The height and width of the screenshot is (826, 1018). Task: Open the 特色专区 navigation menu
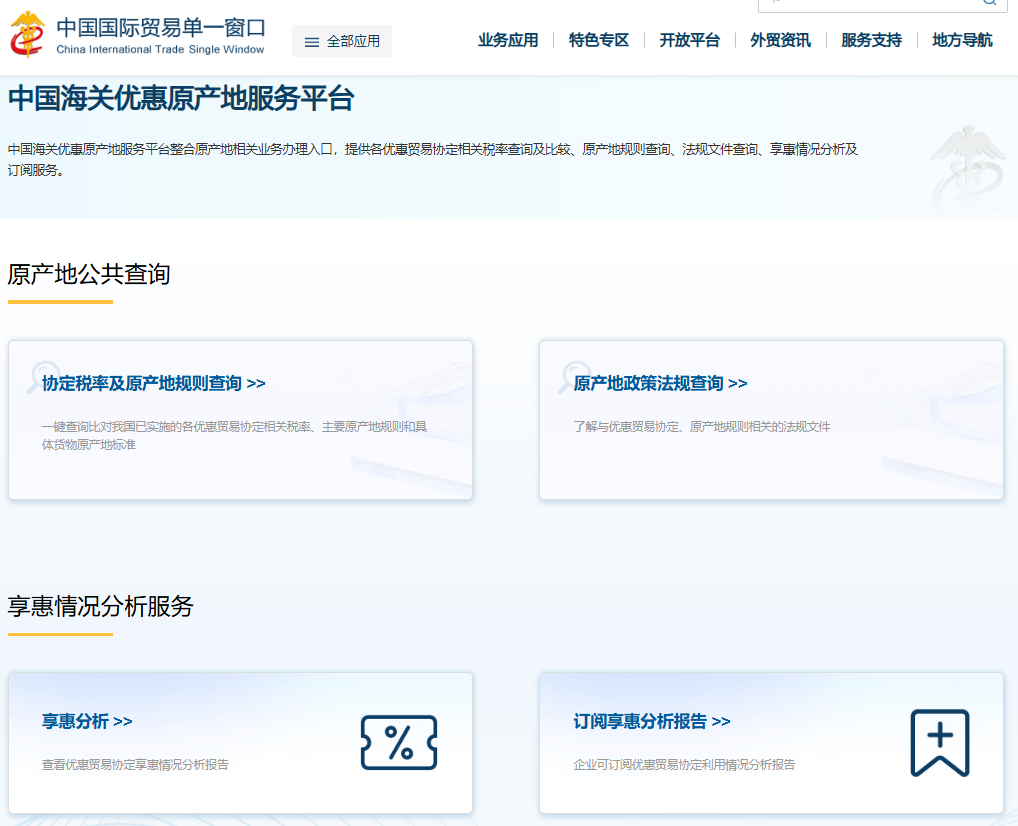point(599,40)
